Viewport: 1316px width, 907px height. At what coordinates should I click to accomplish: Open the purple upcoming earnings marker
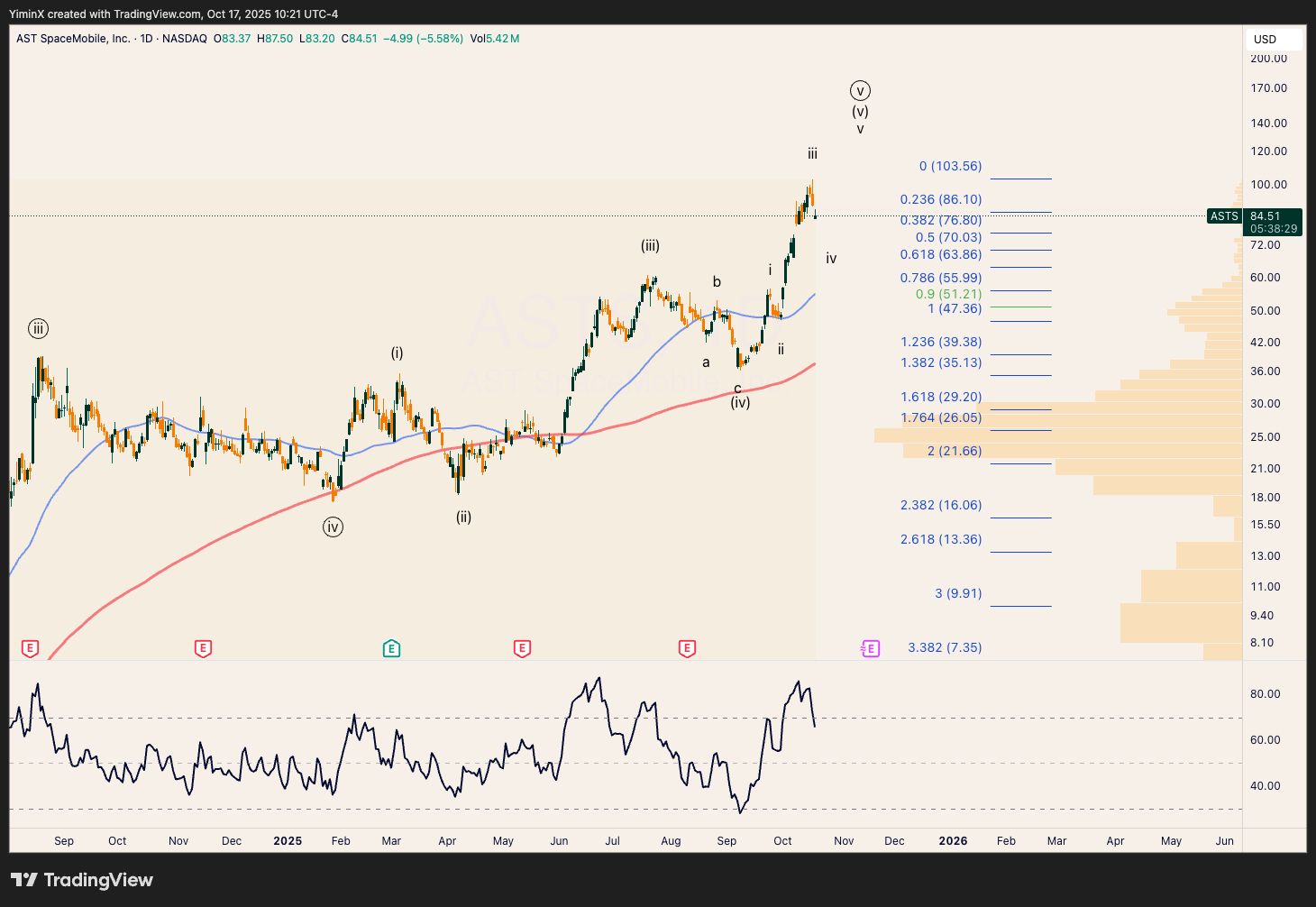[x=870, y=648]
